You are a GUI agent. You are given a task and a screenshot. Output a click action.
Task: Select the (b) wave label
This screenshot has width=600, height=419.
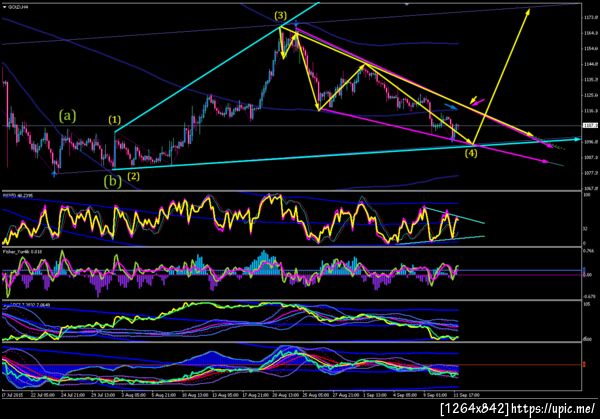point(113,181)
